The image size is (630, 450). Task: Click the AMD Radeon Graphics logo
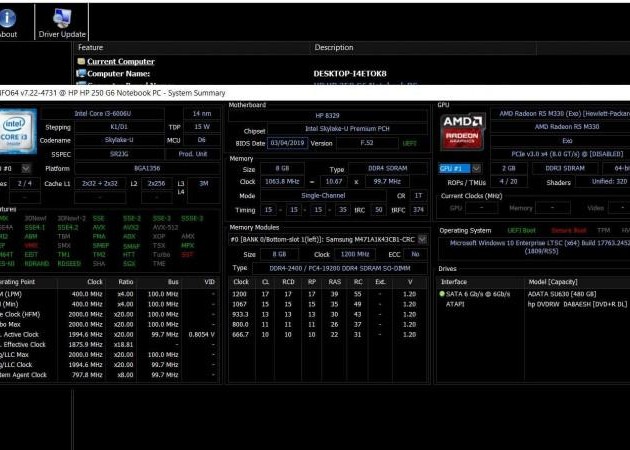coord(457,133)
